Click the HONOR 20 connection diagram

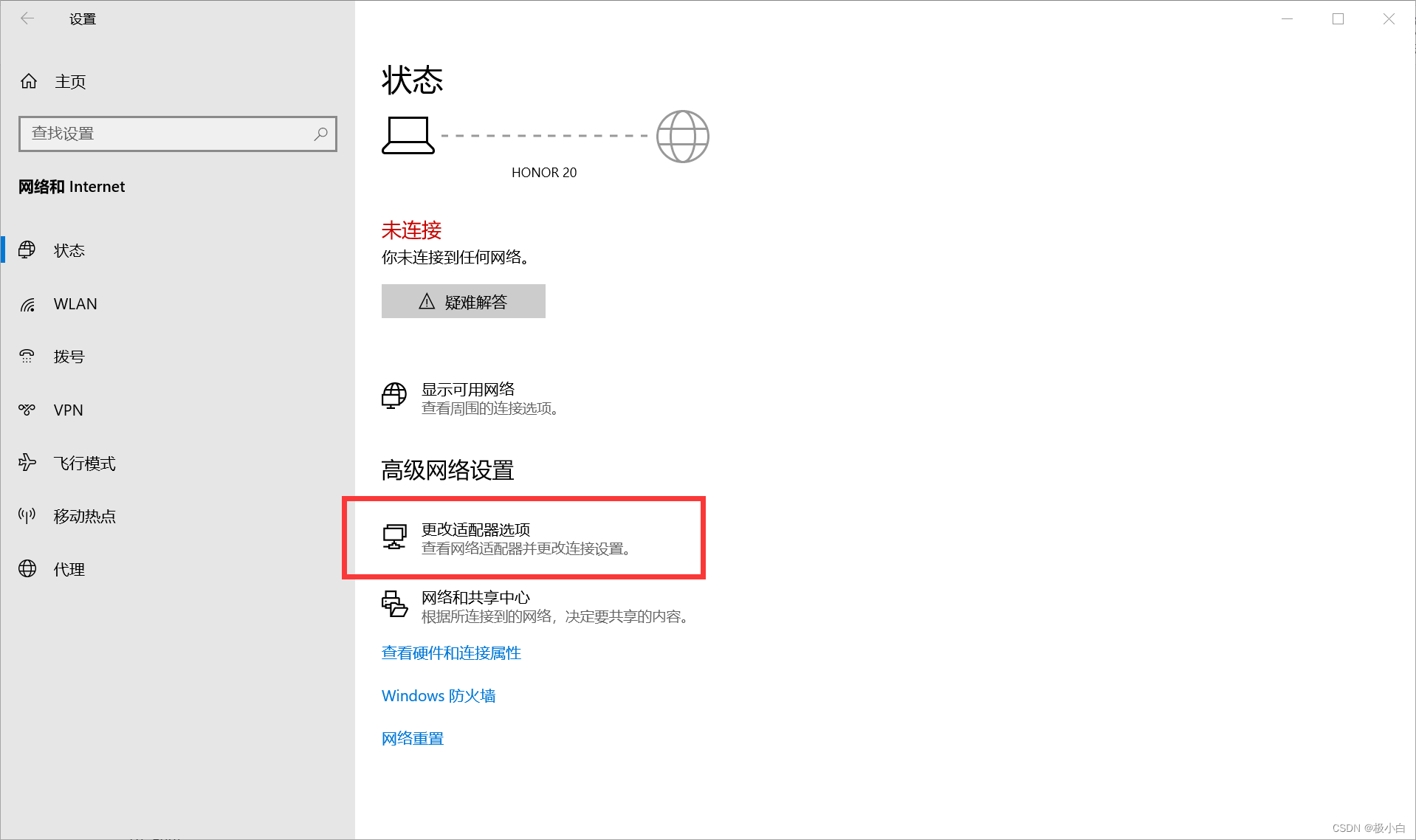(544, 144)
